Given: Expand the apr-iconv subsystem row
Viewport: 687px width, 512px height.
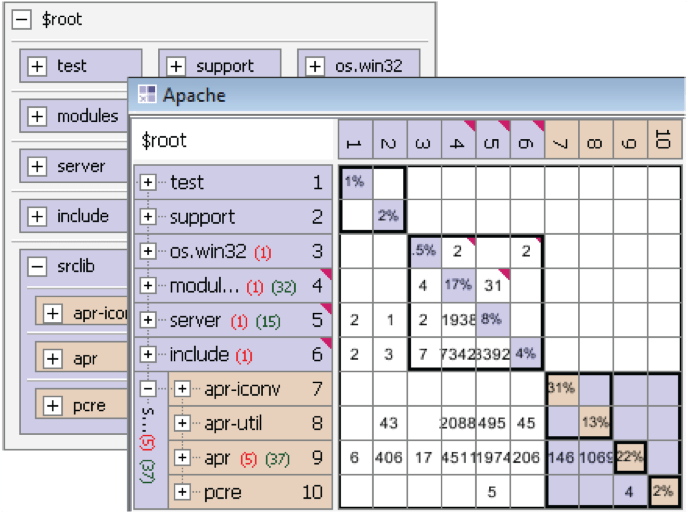Looking at the screenshot, I should click(x=182, y=389).
